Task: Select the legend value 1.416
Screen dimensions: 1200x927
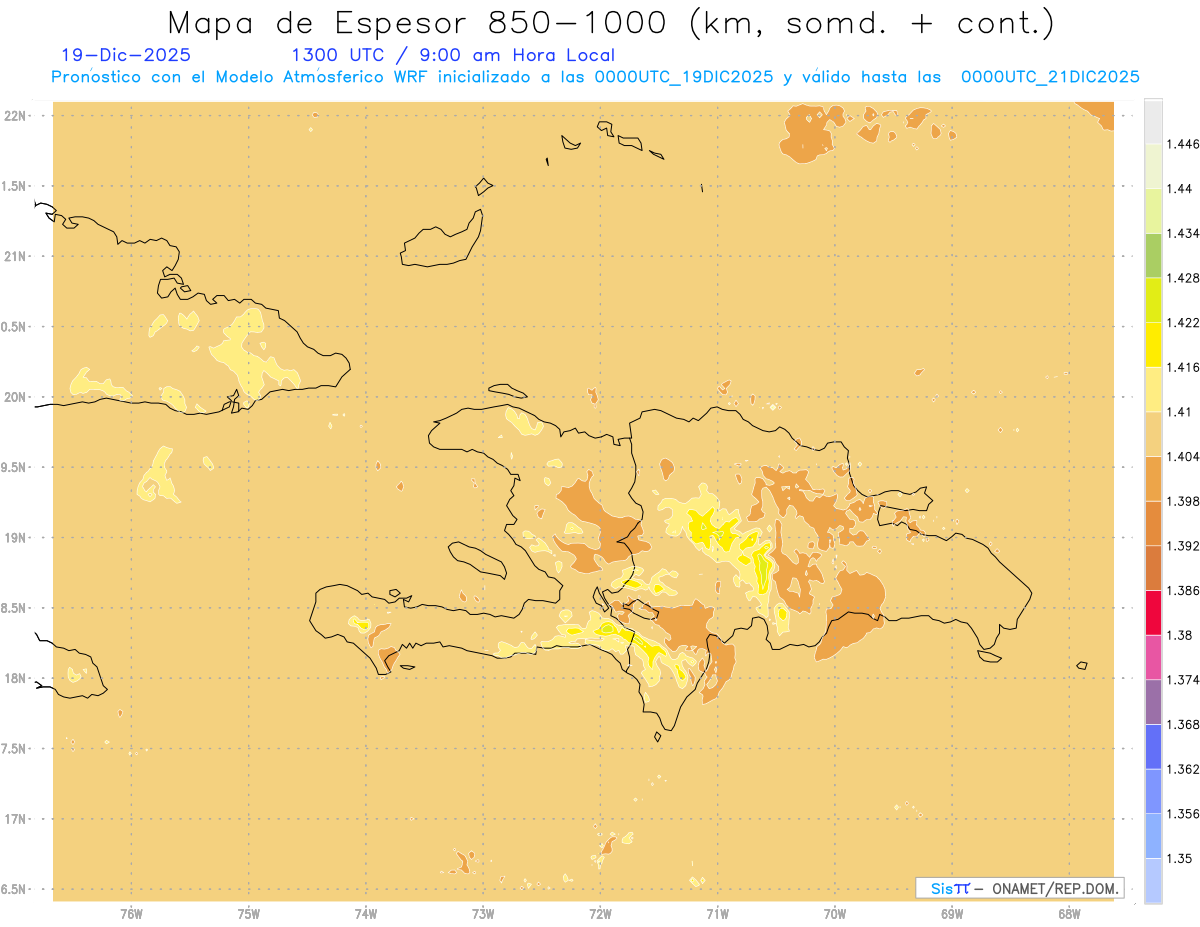Action: tap(1184, 367)
